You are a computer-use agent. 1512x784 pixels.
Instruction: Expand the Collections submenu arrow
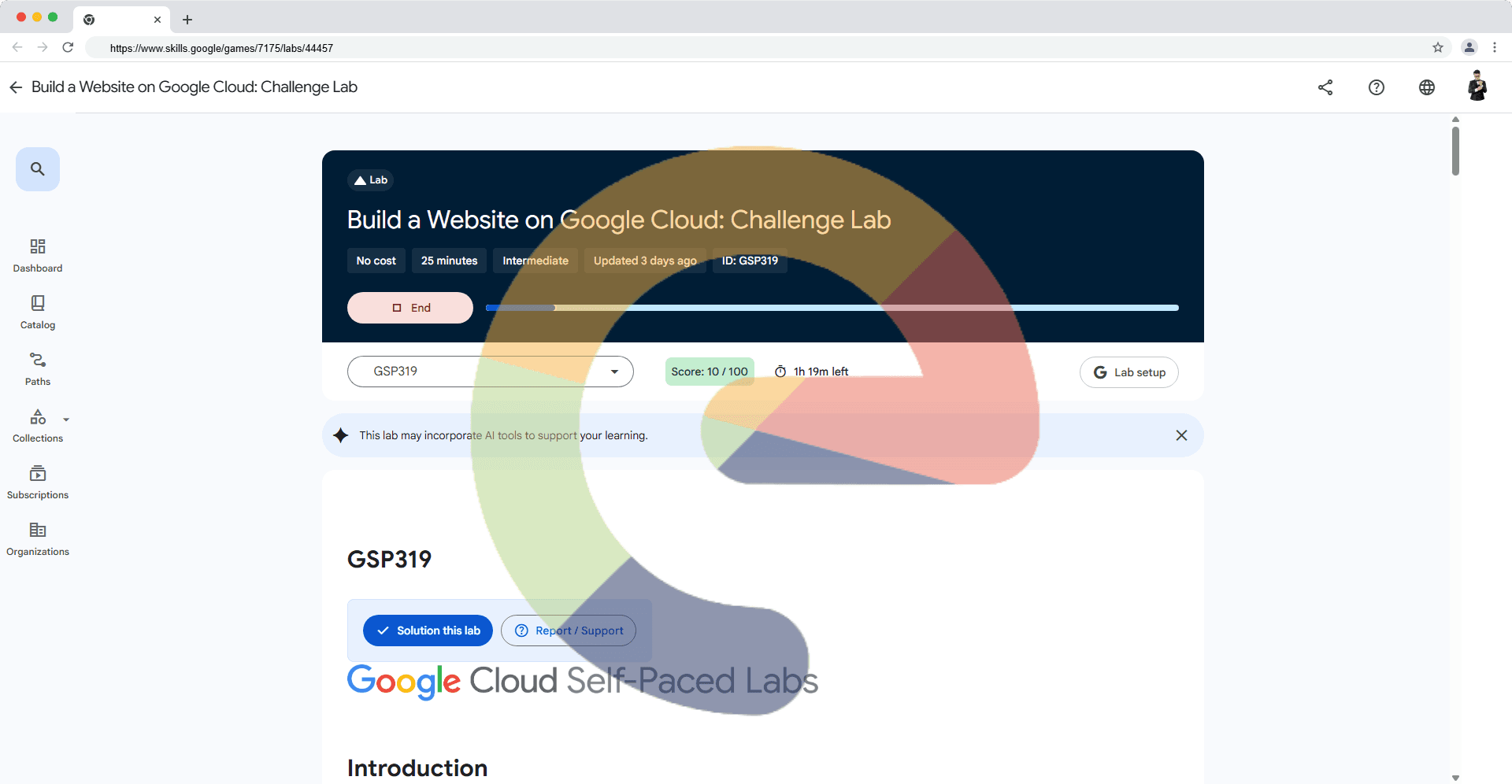(66, 420)
